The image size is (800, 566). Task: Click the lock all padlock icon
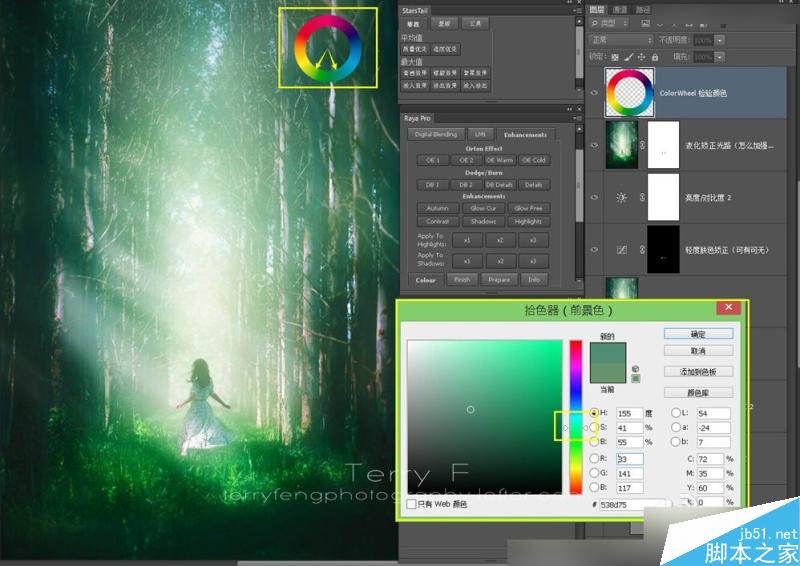655,57
